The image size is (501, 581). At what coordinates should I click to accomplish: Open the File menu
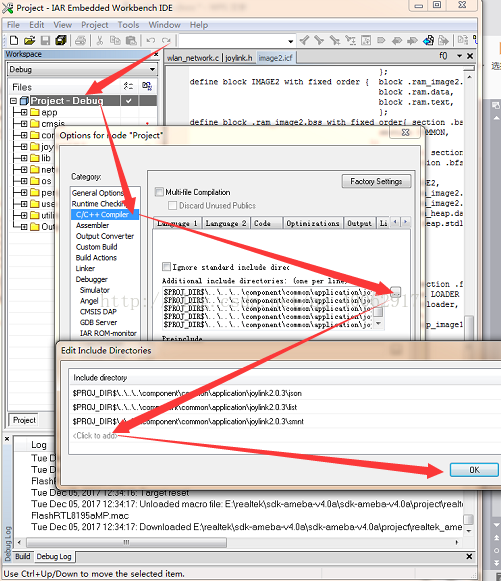coord(13,25)
